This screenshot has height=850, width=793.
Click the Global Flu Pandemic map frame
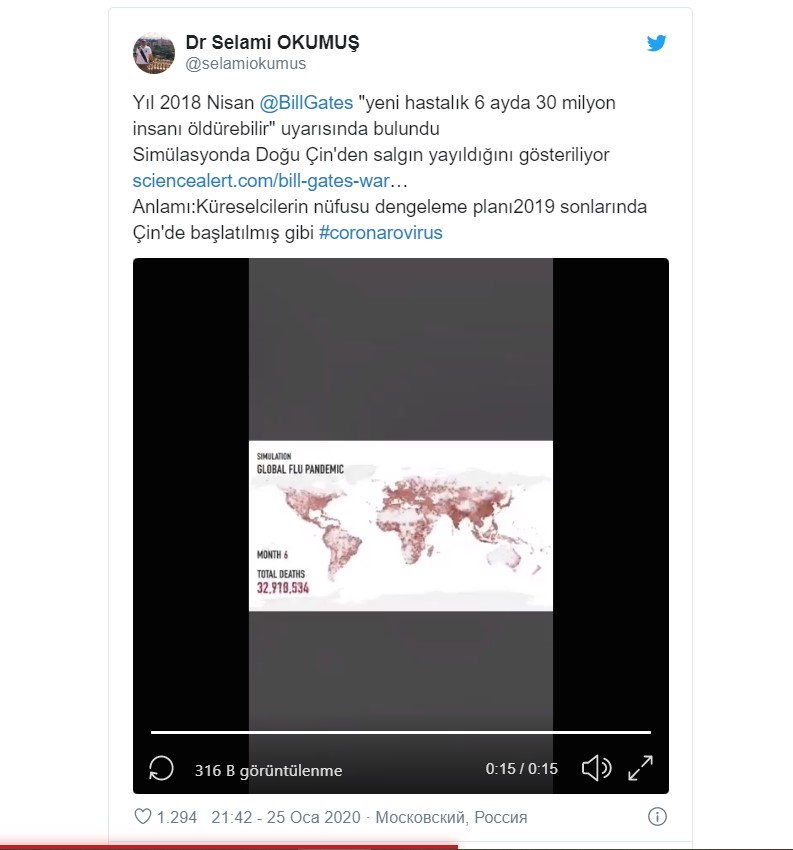click(401, 526)
